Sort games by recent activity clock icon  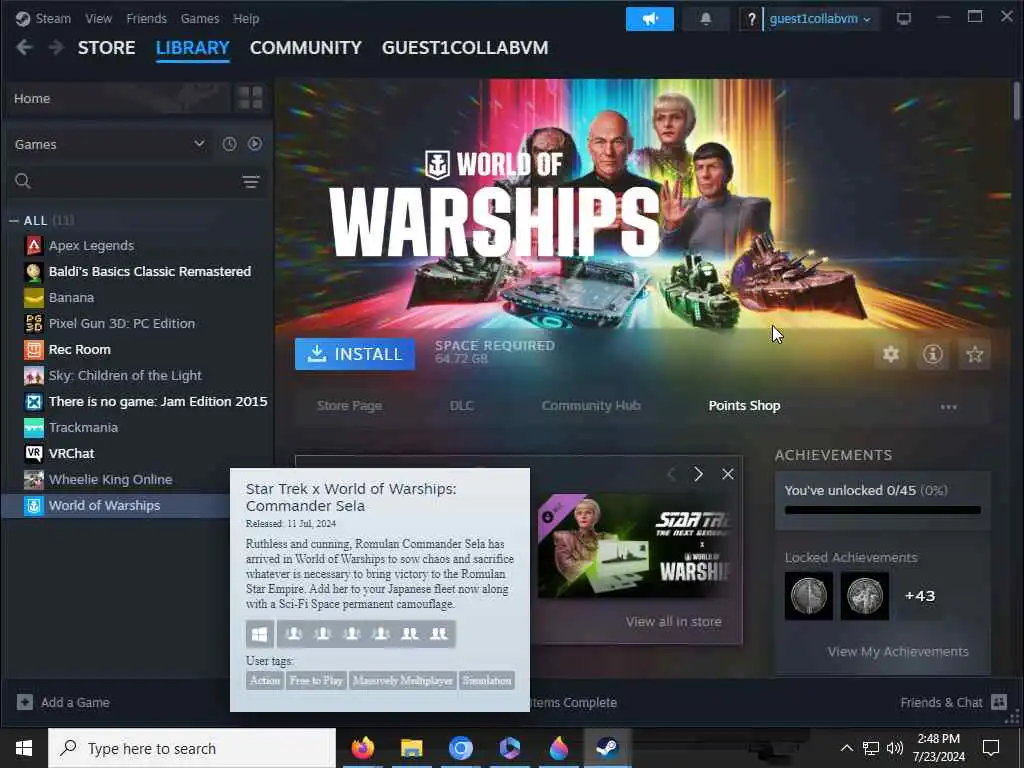click(229, 144)
